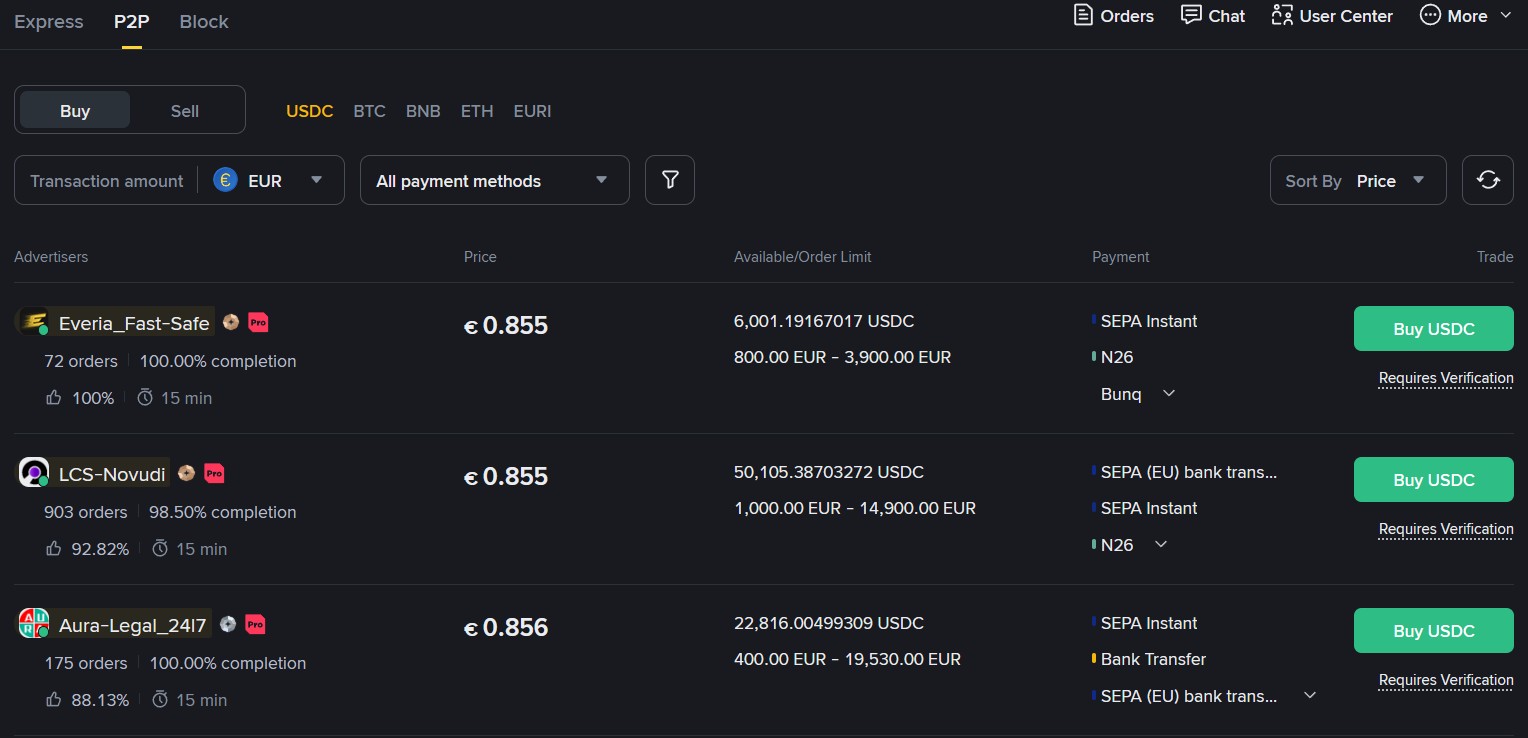Select the EURI coin tab
The width and height of the screenshot is (1528, 738).
point(532,111)
